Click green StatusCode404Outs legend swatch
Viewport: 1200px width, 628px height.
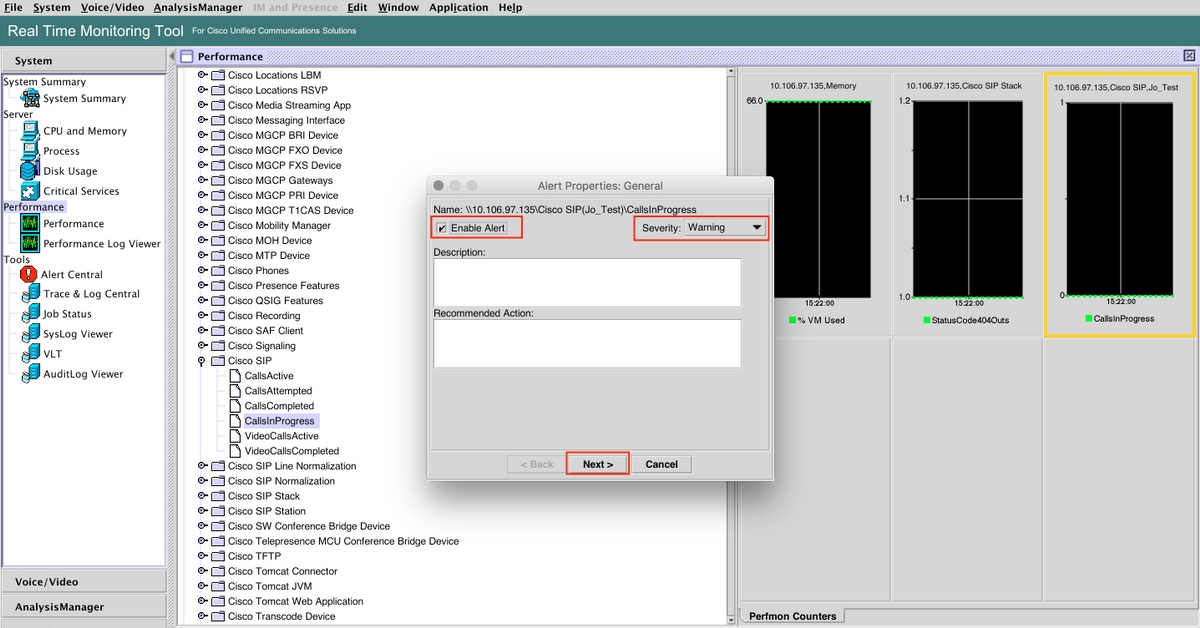click(927, 320)
